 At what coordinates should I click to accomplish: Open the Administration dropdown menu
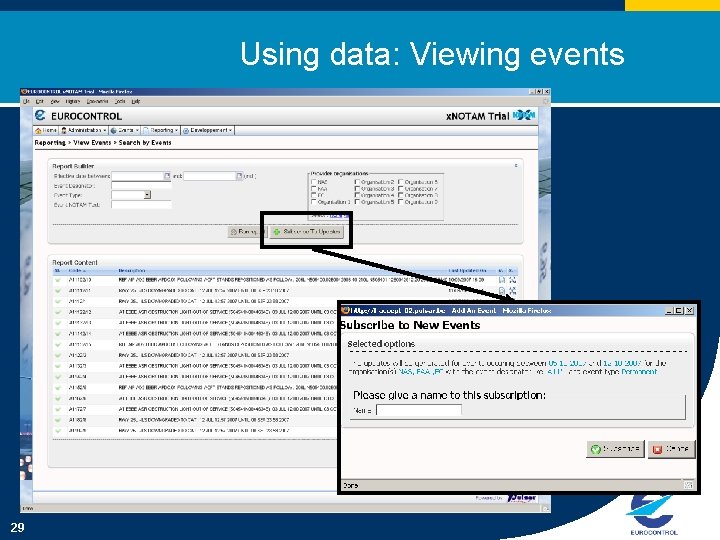84,130
